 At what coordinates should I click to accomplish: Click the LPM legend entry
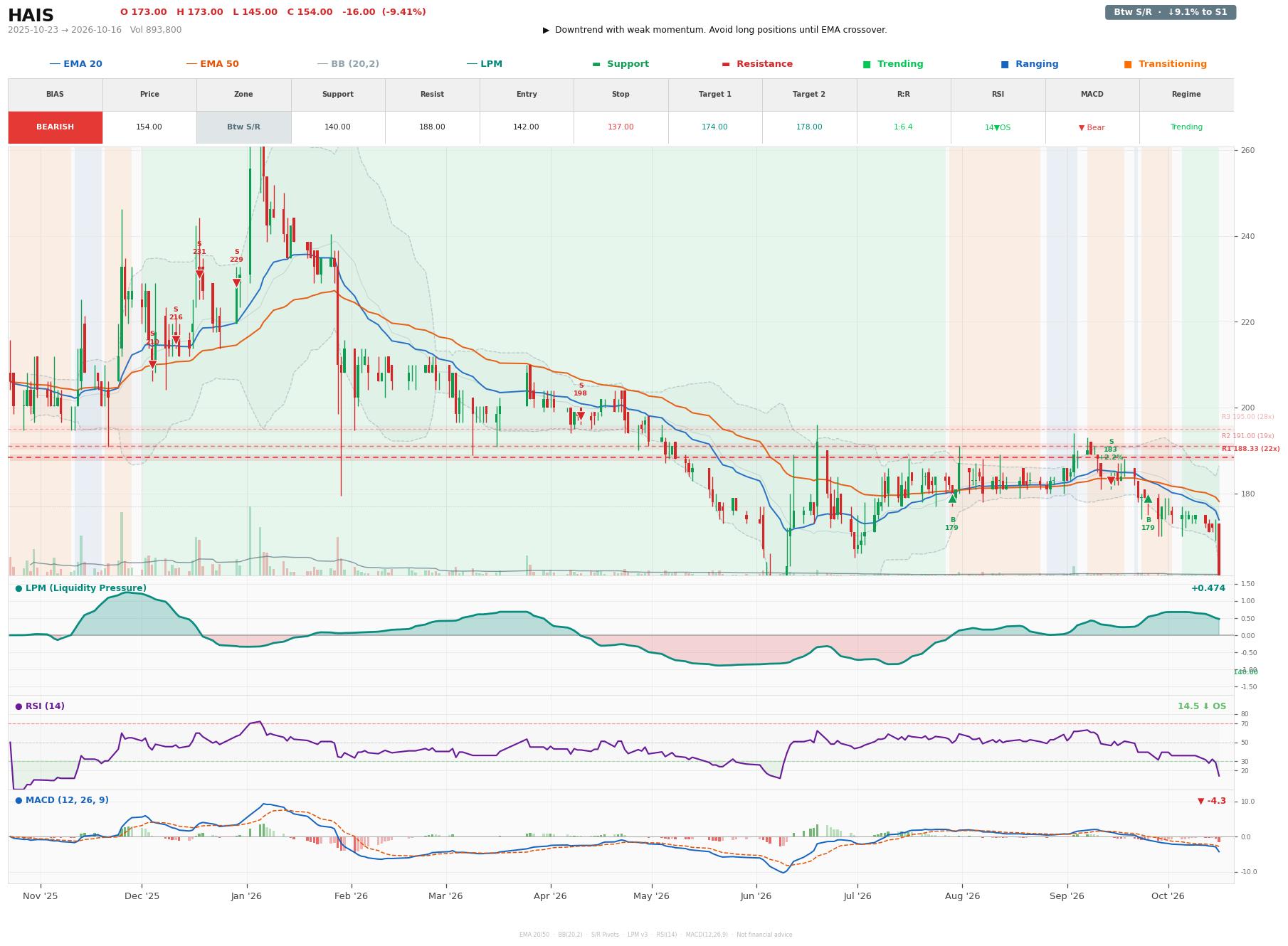(x=484, y=64)
